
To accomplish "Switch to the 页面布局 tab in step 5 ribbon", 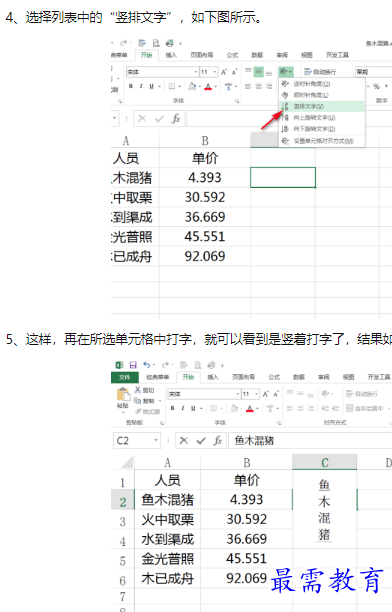I will 244,377.
